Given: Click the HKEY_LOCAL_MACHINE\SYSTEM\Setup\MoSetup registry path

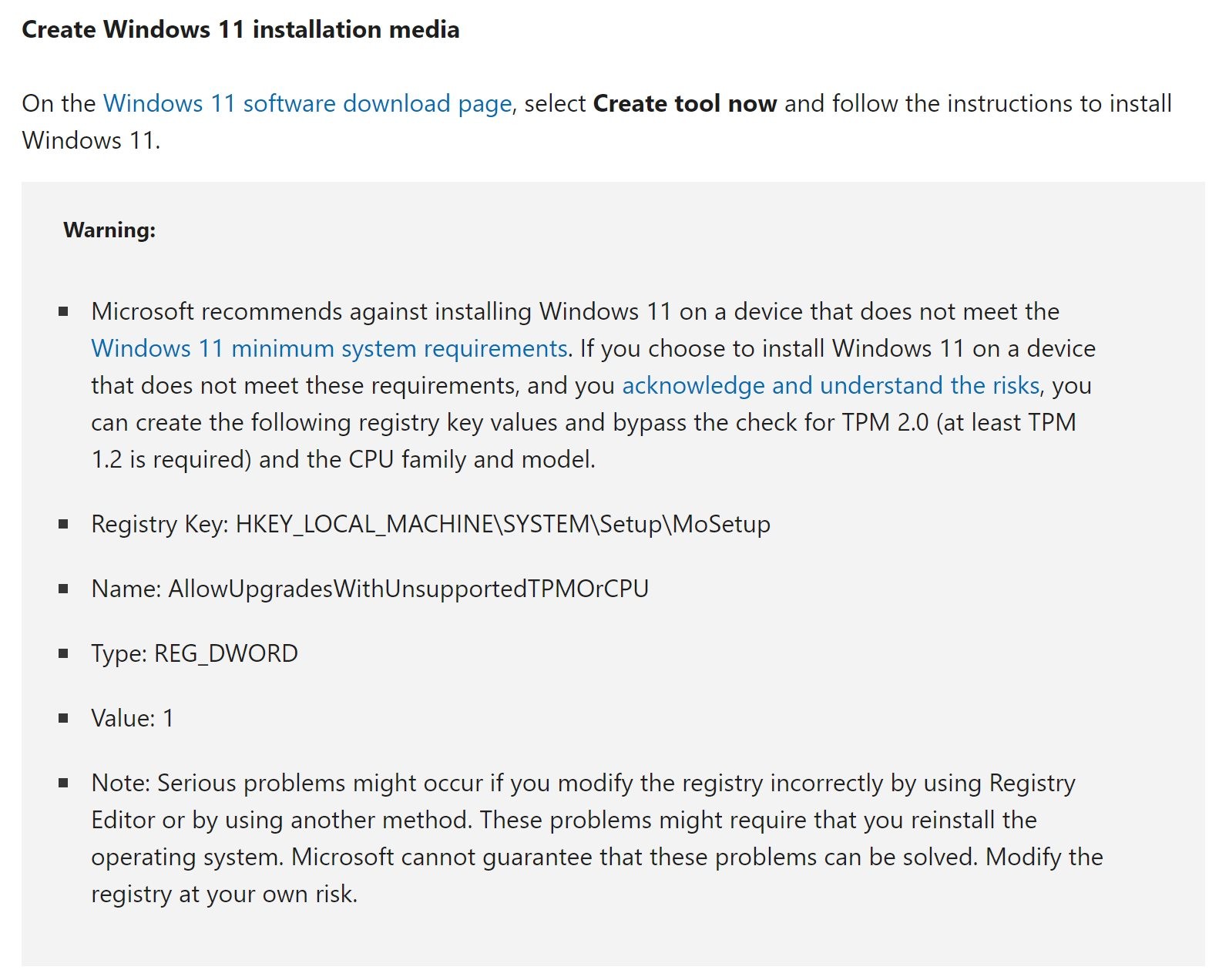Looking at the screenshot, I should (502, 524).
